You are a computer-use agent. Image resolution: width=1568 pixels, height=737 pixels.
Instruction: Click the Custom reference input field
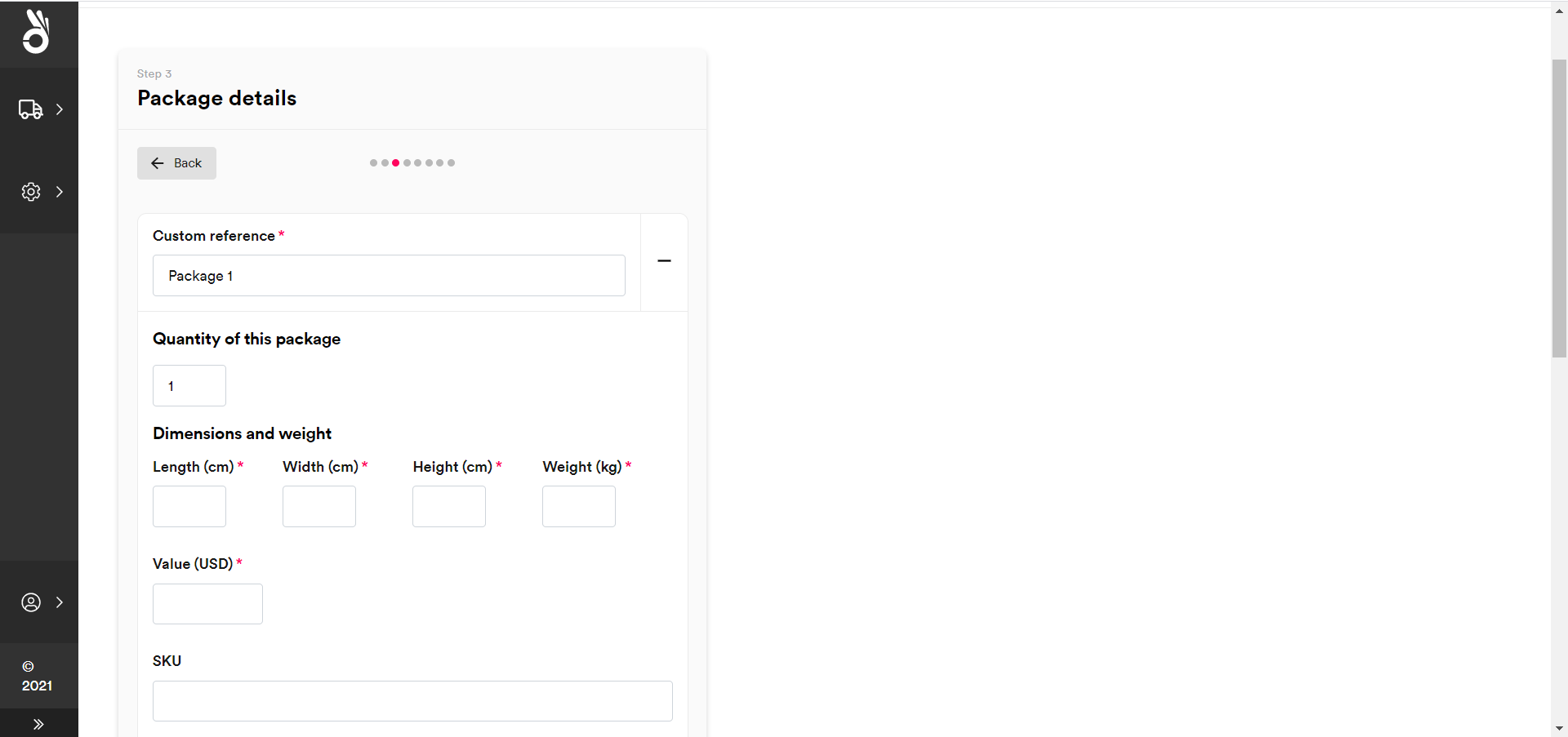click(389, 276)
